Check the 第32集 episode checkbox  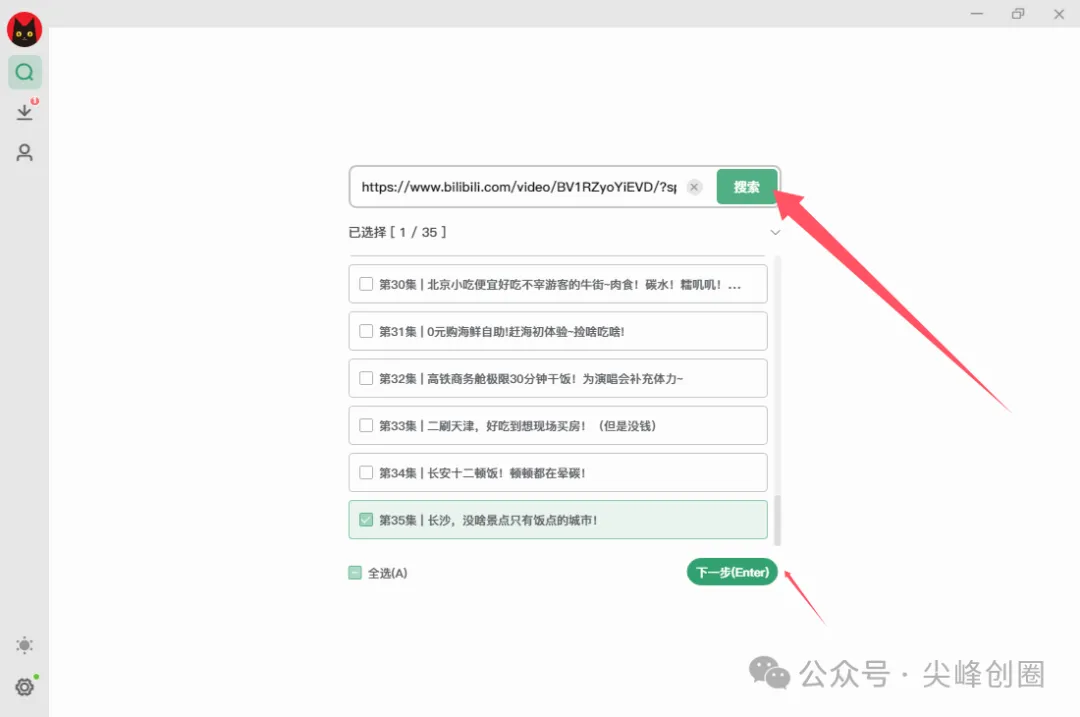pyautogui.click(x=366, y=378)
